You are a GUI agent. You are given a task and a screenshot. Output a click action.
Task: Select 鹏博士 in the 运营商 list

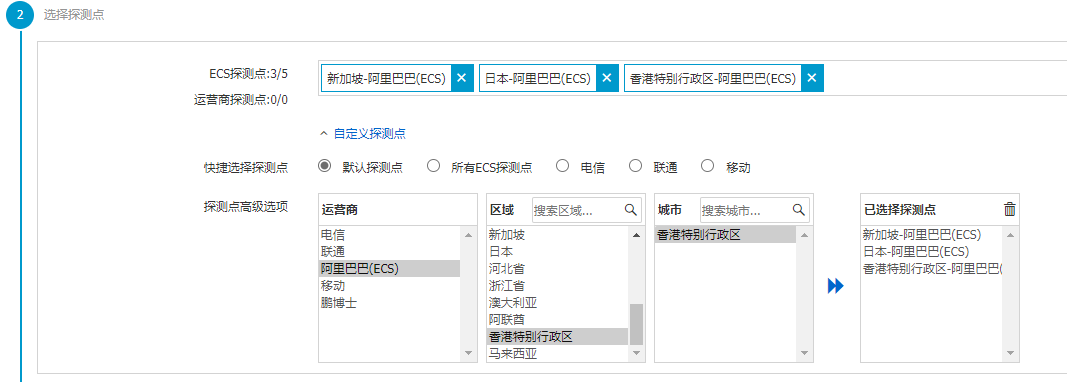coord(390,303)
